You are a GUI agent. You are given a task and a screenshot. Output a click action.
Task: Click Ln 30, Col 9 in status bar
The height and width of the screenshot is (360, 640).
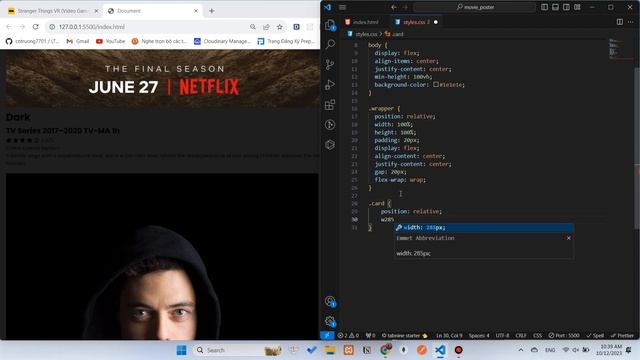[449, 336]
